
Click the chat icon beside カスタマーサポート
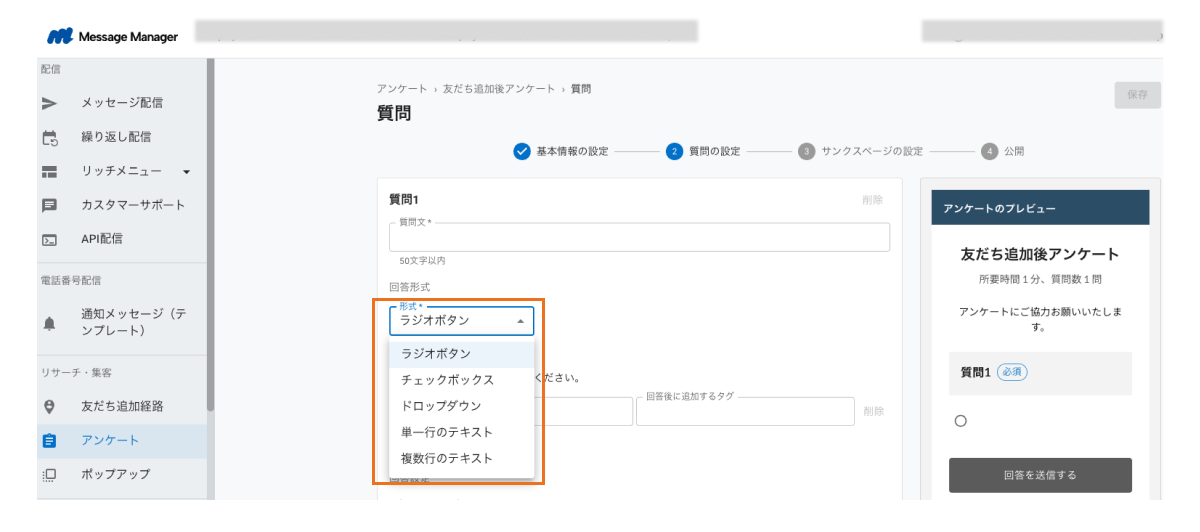[x=49, y=205]
